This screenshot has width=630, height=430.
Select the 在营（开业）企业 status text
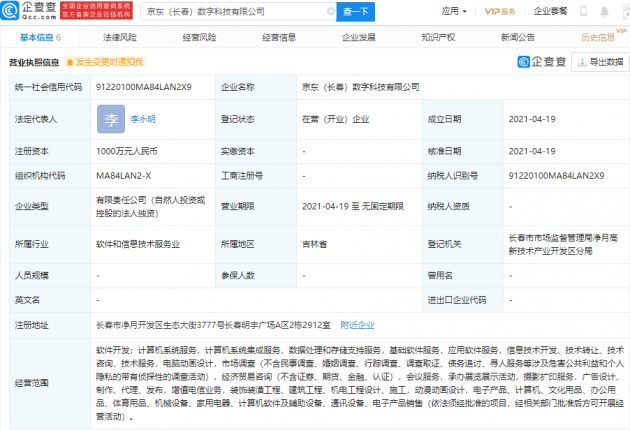pyautogui.click(x=335, y=119)
